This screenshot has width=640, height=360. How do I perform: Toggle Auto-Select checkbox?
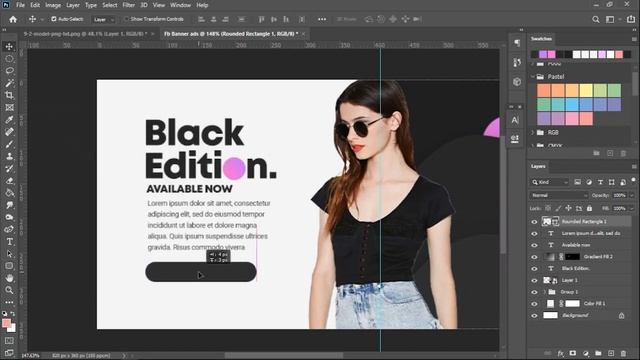pos(53,19)
